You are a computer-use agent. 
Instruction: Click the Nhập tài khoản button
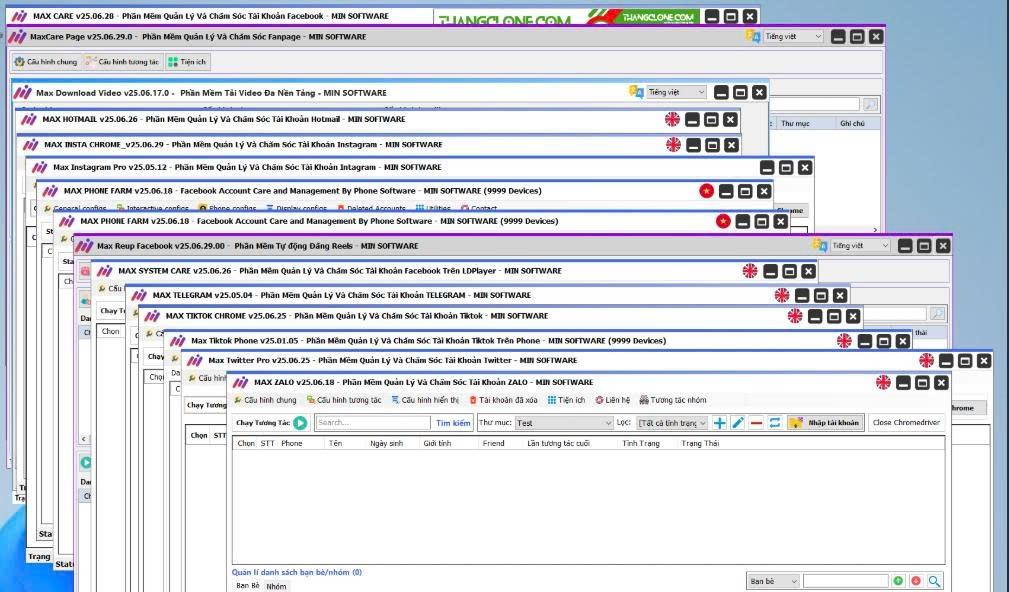tap(825, 423)
